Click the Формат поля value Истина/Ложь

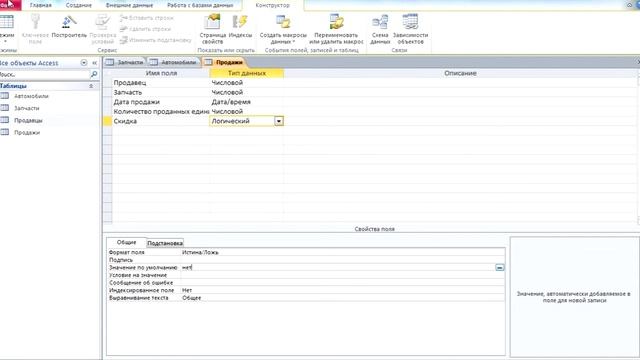(343, 253)
